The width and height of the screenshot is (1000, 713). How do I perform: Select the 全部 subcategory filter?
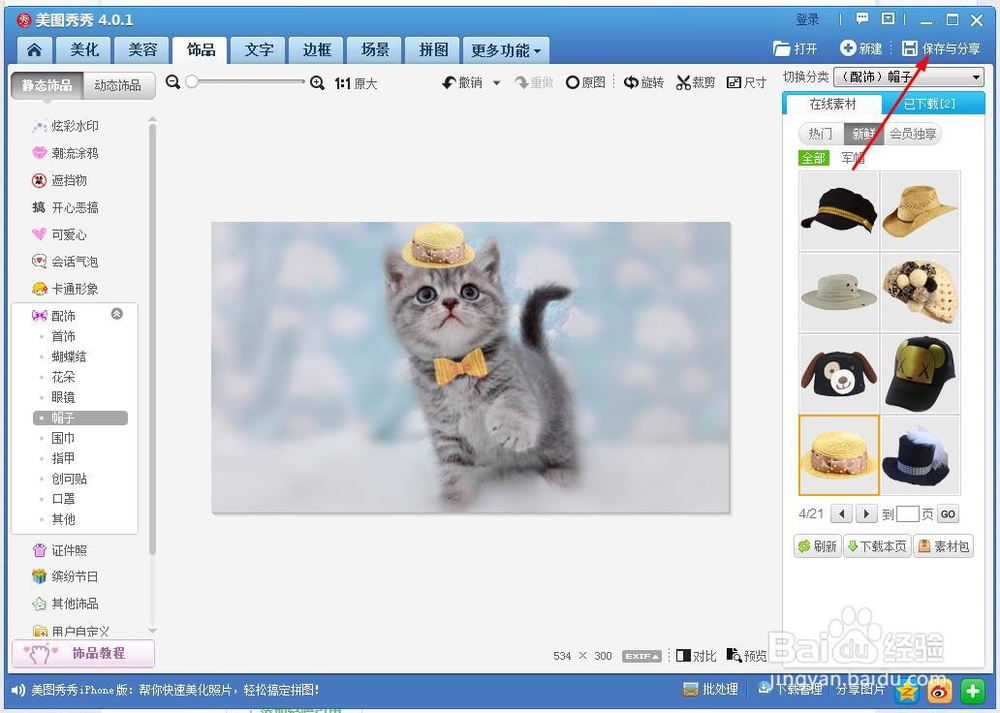tap(814, 158)
